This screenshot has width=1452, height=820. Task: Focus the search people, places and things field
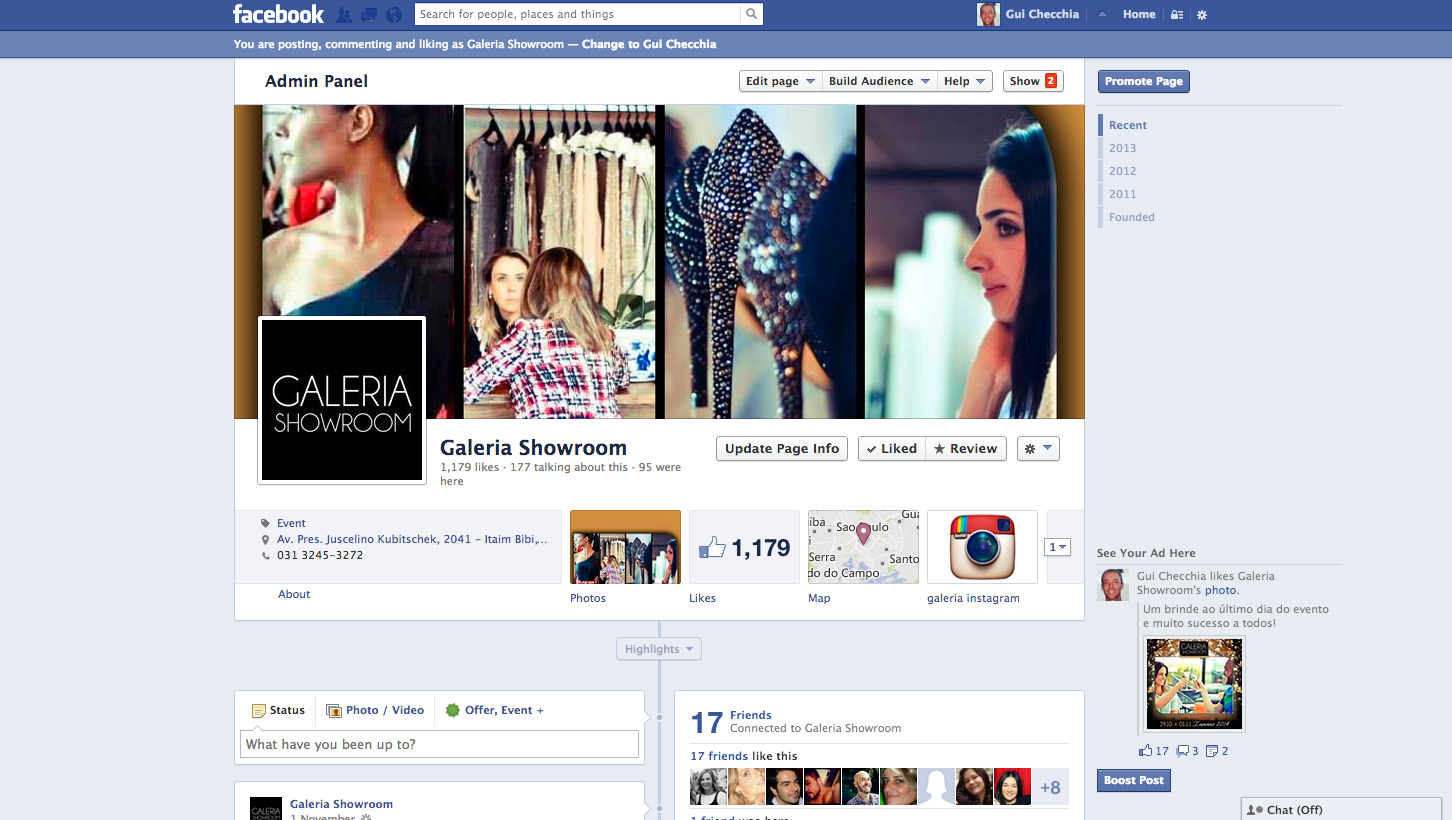[577, 14]
